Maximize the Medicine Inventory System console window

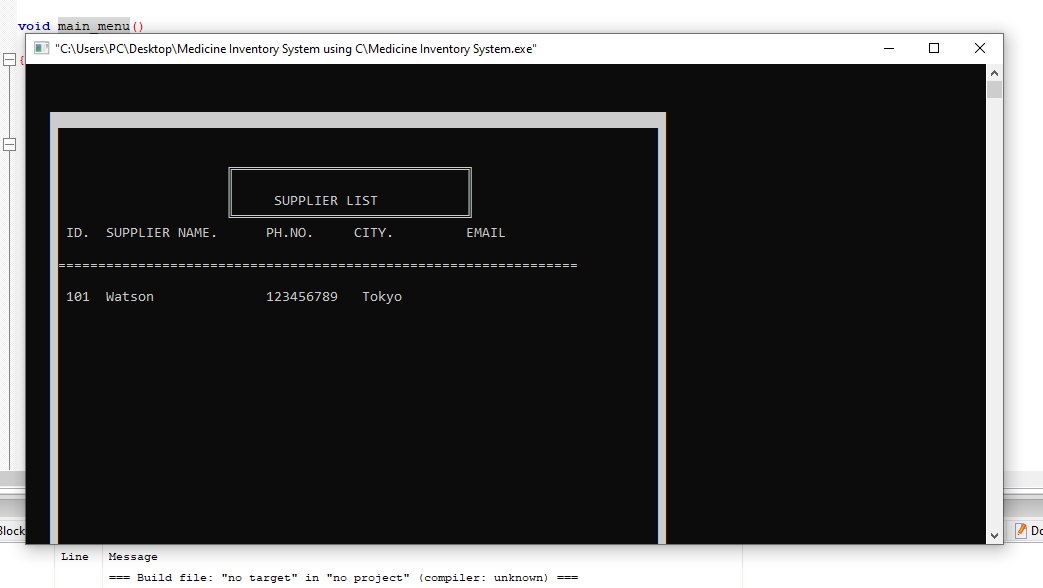click(x=934, y=48)
